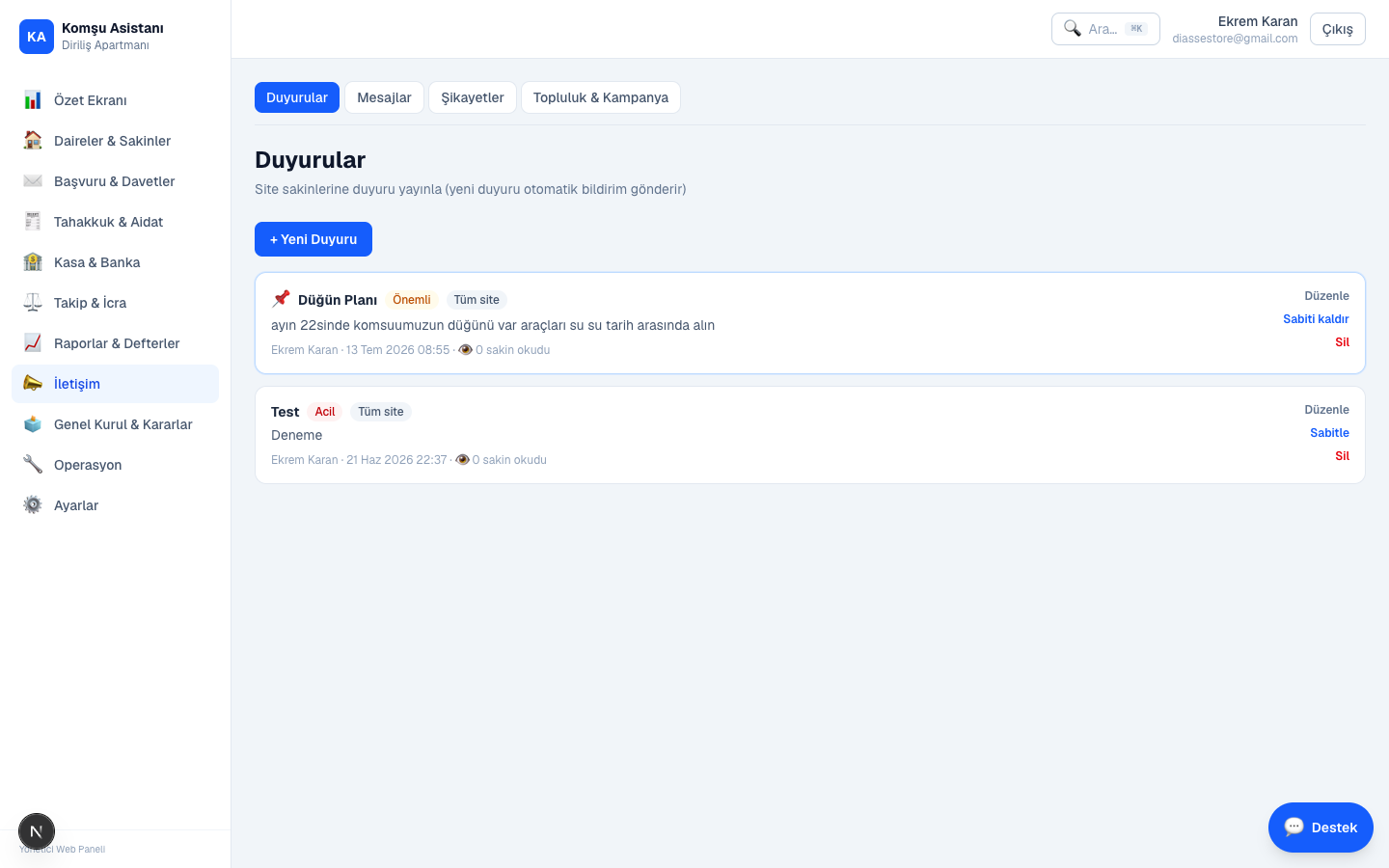Click Sil on Test announcement
Viewport: 1389px width, 868px height.
[x=1342, y=456]
